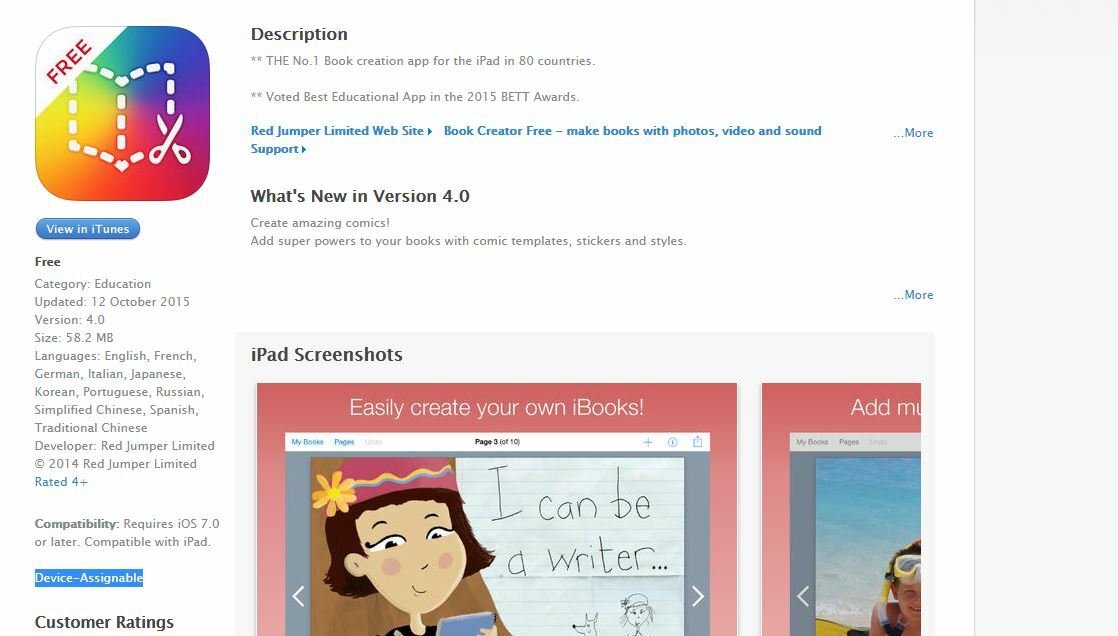Click the FREE ribbon on the app icon
This screenshot has width=1118, height=636.
click(69, 61)
